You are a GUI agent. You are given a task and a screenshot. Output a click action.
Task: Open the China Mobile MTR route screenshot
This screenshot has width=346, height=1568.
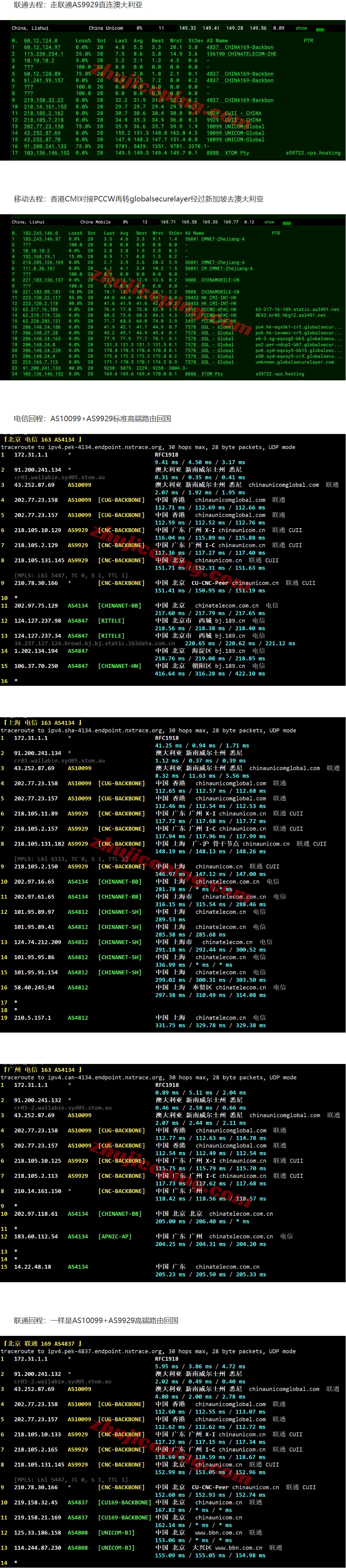tap(178, 298)
